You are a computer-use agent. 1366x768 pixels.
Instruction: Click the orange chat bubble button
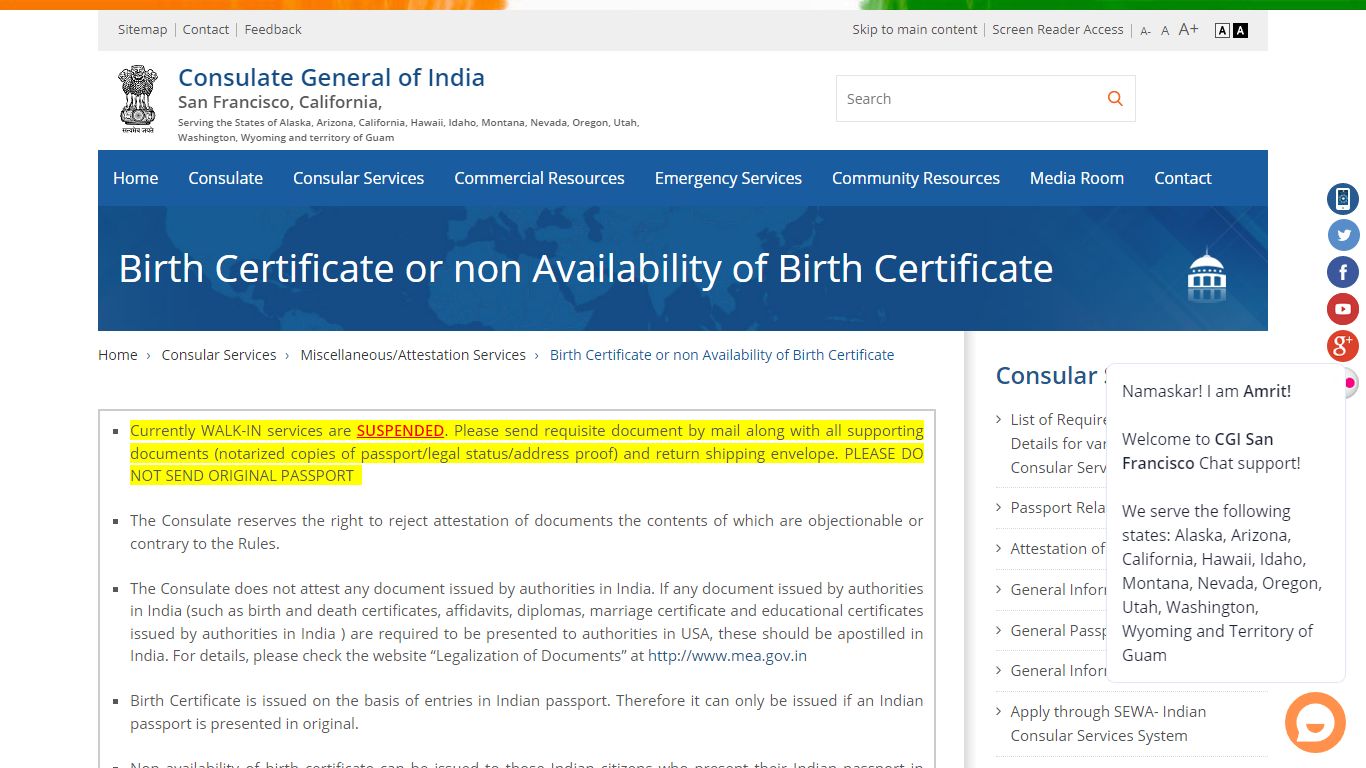(1315, 722)
